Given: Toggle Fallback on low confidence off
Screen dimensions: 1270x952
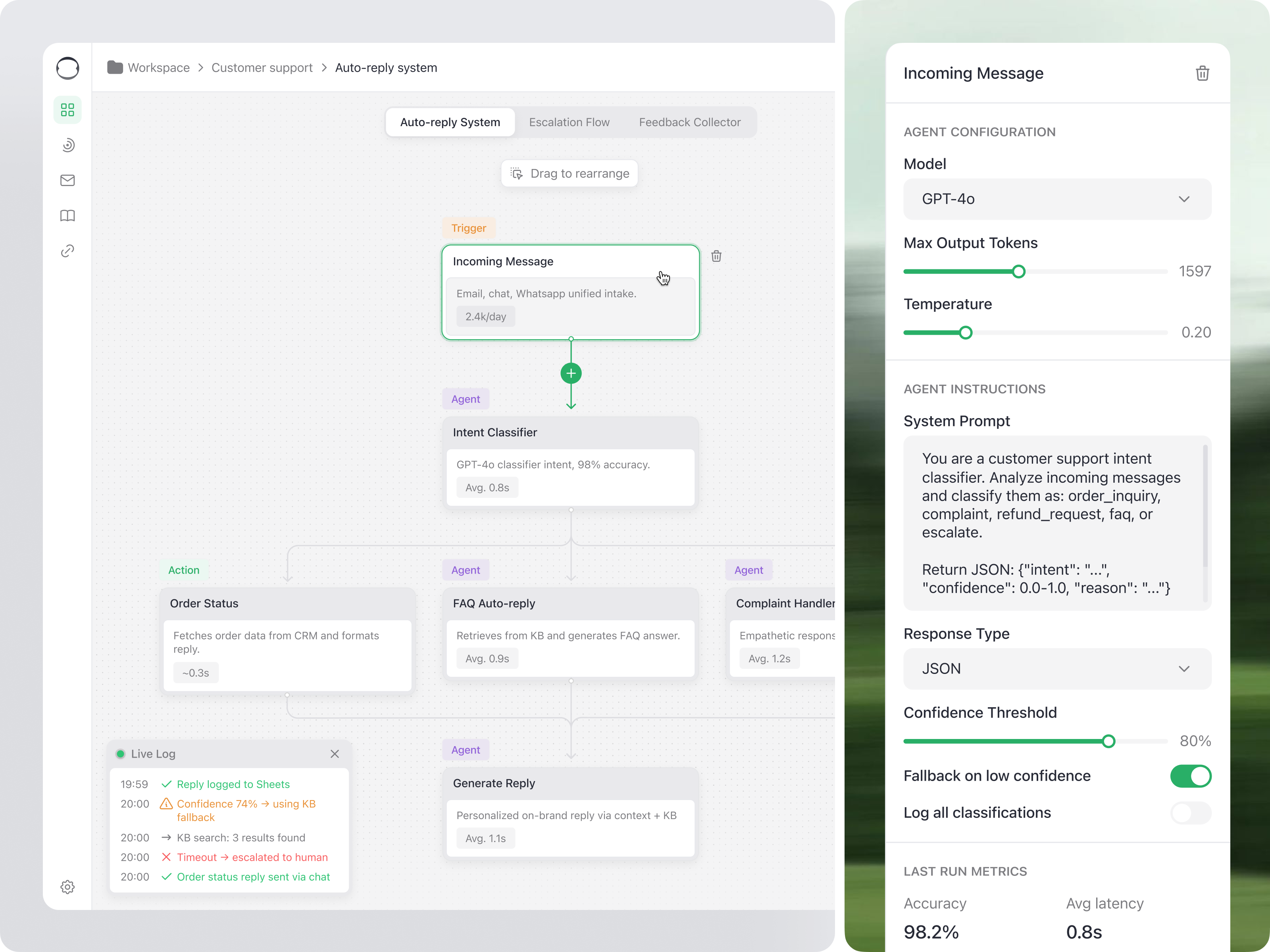Looking at the screenshot, I should (x=1191, y=776).
